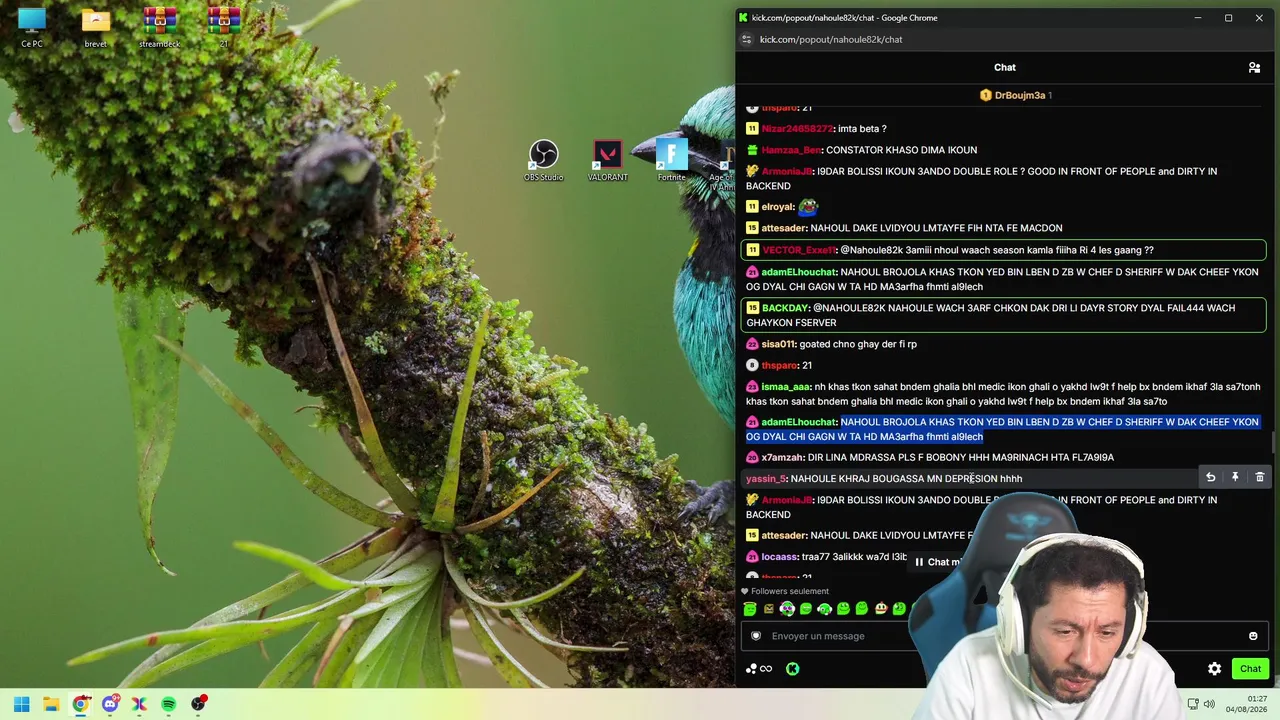Insert the fourth quick emote
This screenshot has width=1280, height=720.
[x=806, y=608]
